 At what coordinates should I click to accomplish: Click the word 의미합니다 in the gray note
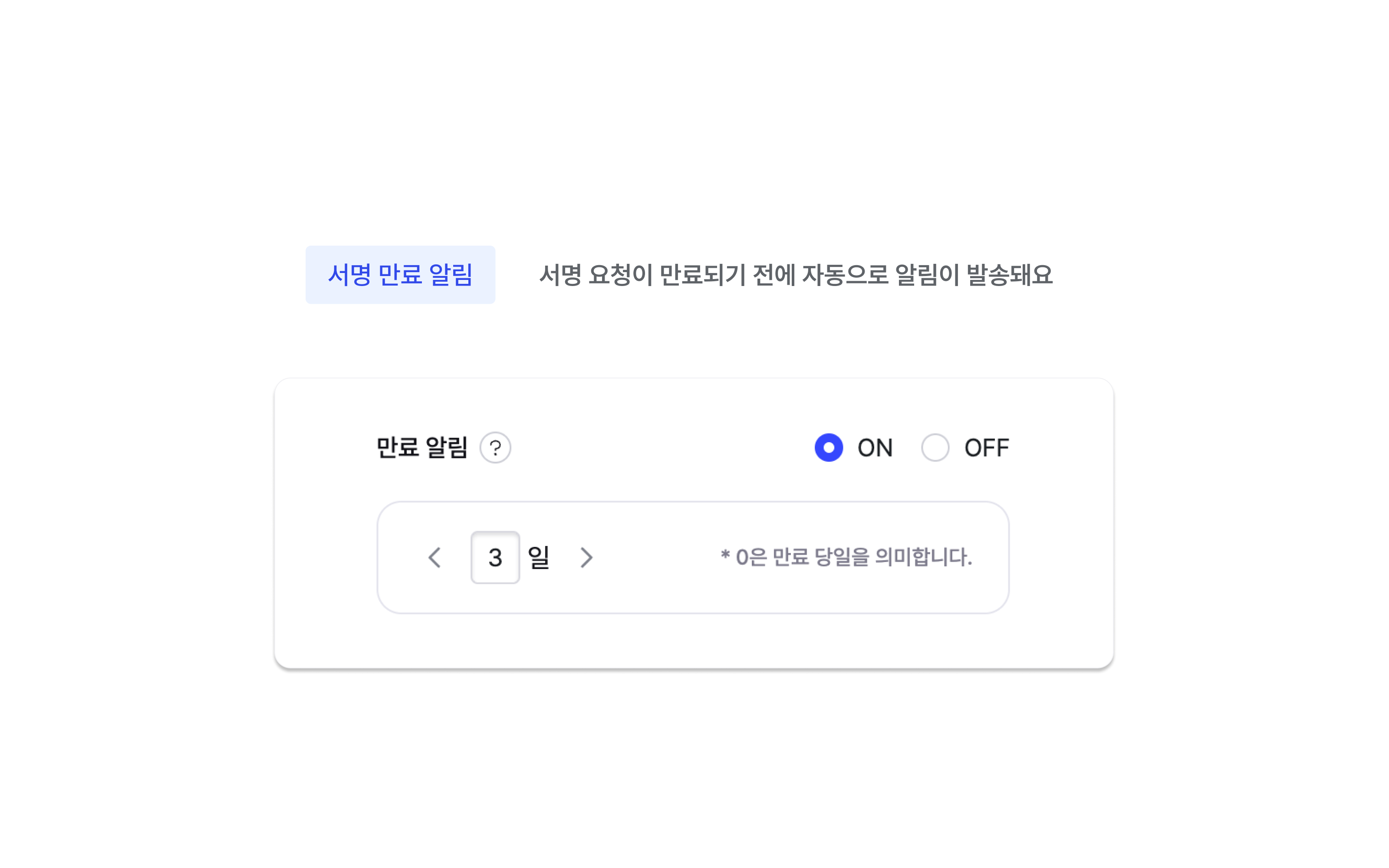(923, 557)
